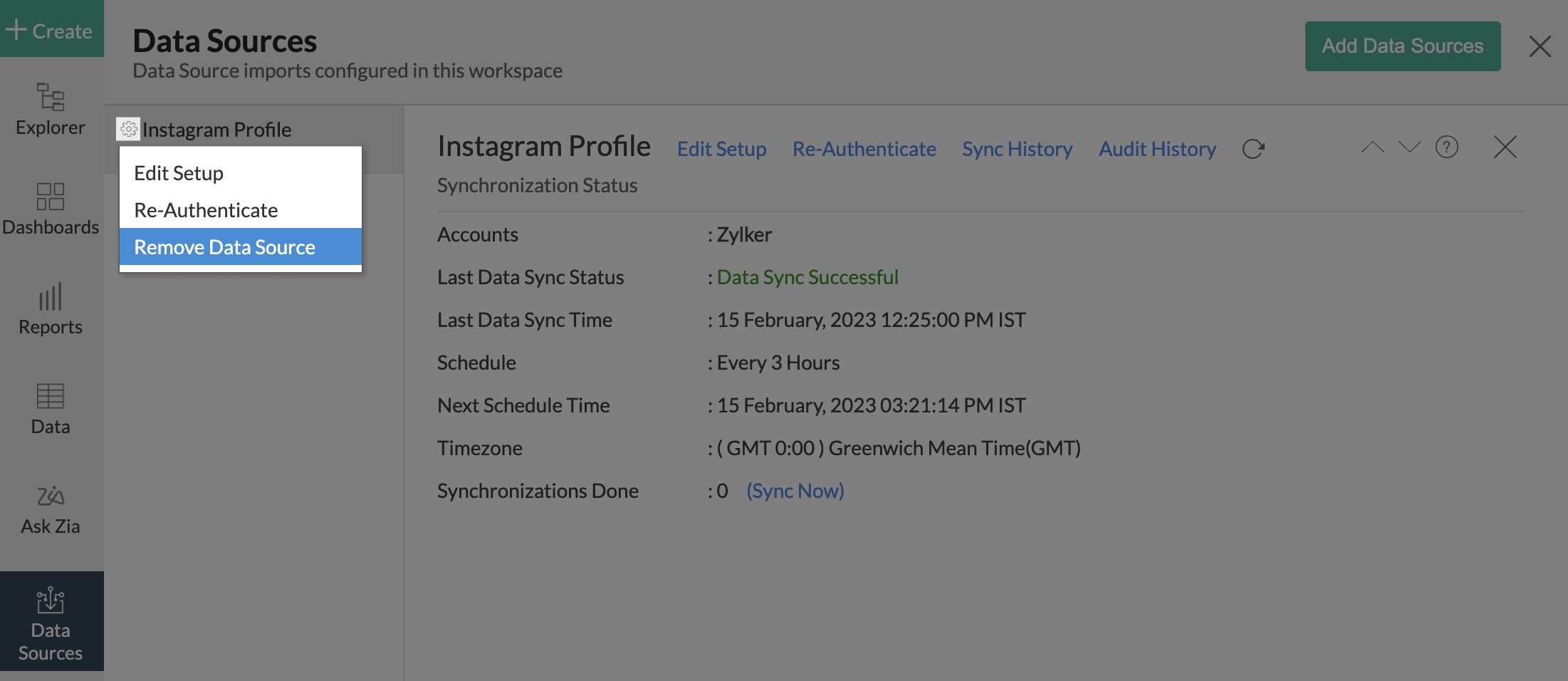Click the Last Data Sync Time value
The image size is (1568, 681).
[x=872, y=320]
